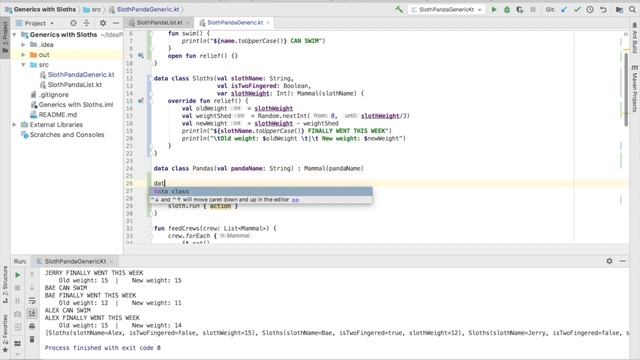Select Scratches and Consoles node
This screenshot has width=640, height=360.
click(67, 135)
